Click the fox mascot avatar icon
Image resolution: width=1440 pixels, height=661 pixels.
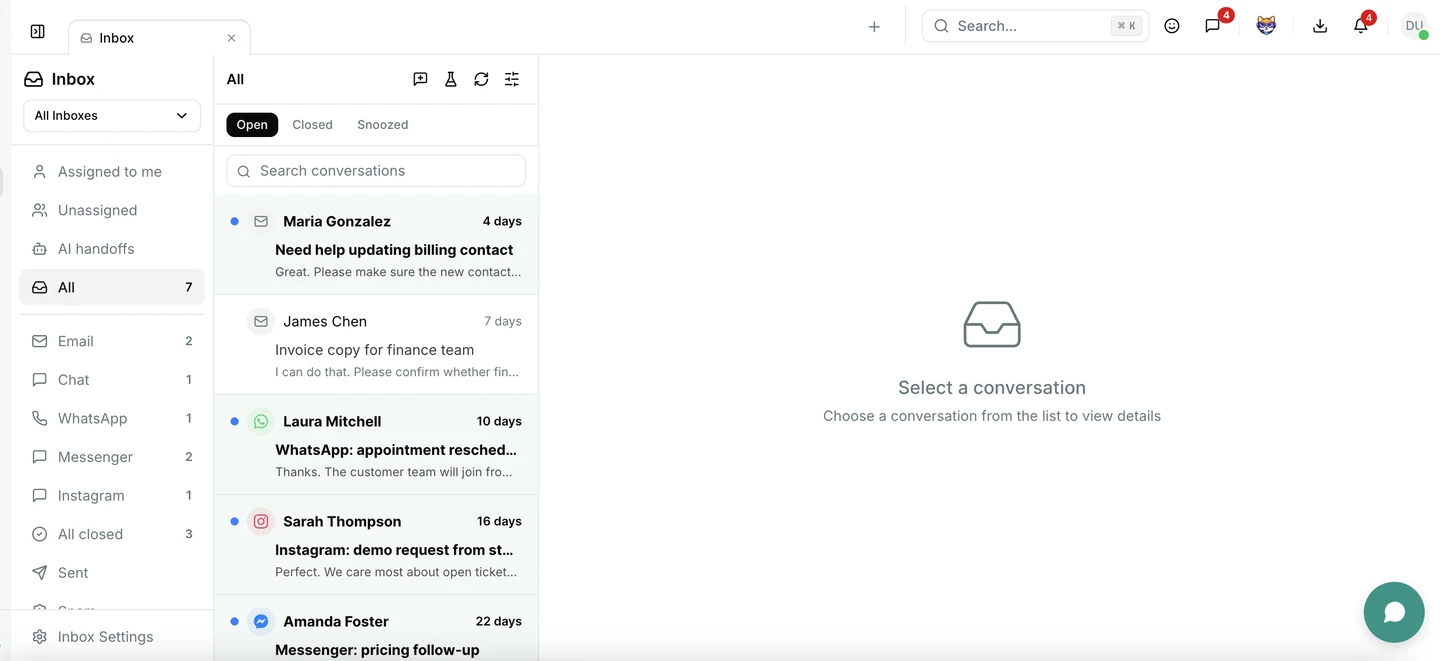click(1266, 26)
